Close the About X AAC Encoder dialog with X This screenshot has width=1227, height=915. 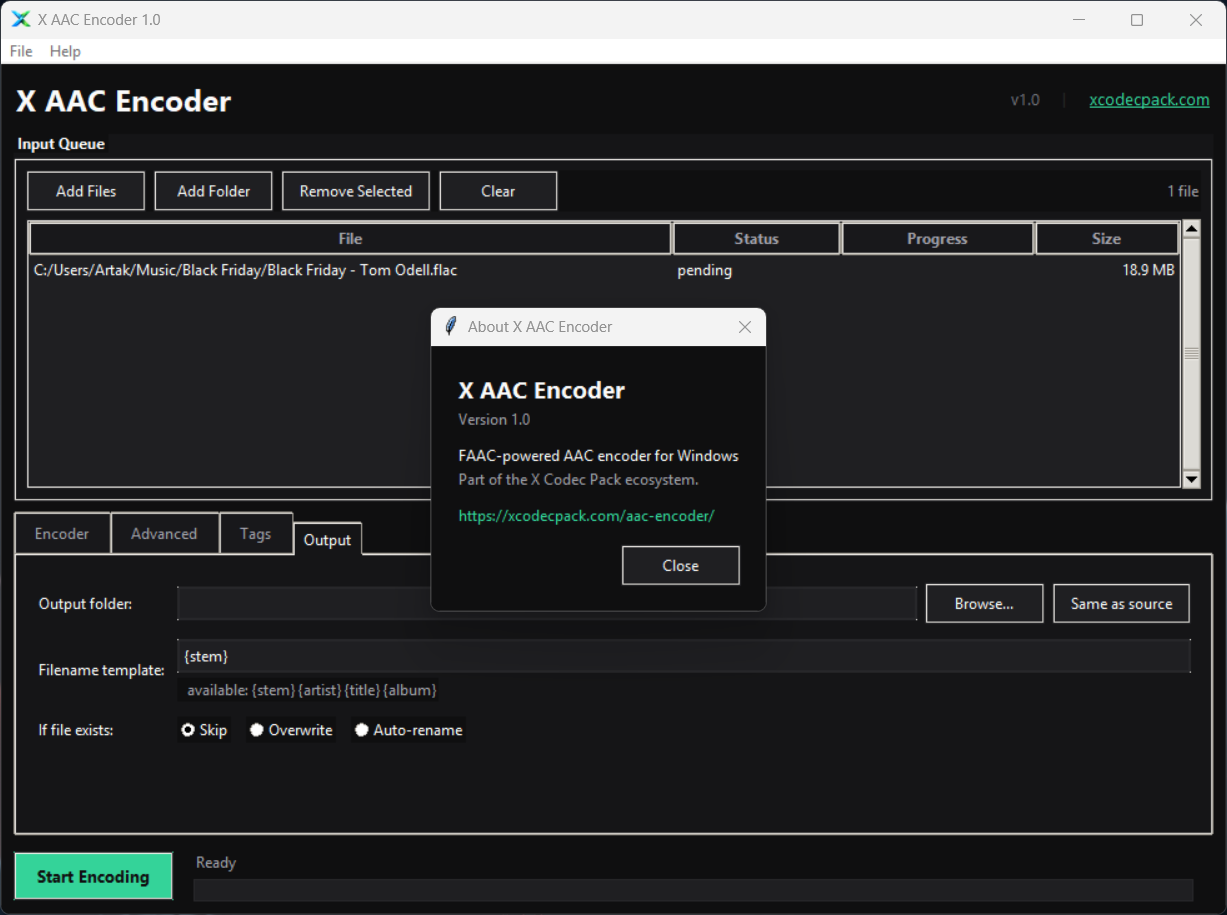pyautogui.click(x=744, y=327)
